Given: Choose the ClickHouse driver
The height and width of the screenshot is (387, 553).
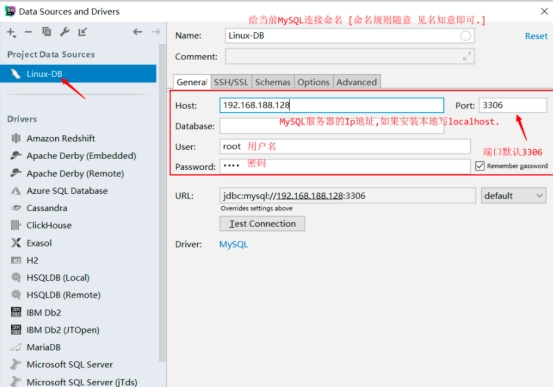Looking at the screenshot, I should tap(49, 225).
